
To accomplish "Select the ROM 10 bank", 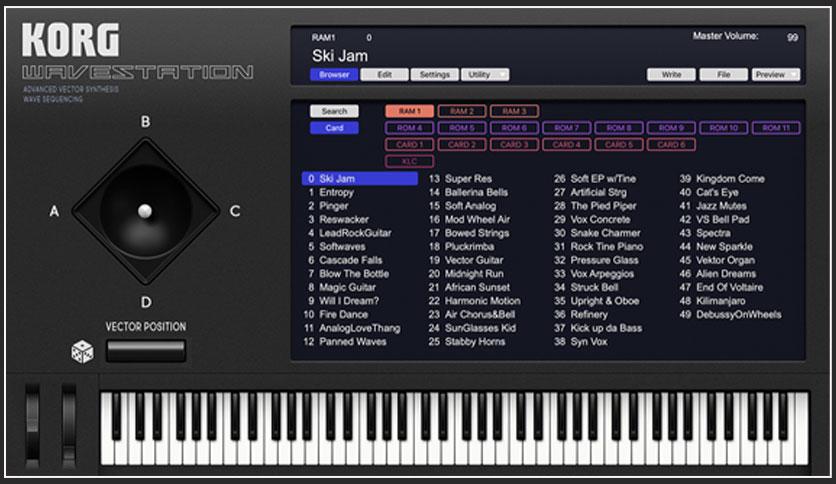I will (724, 128).
